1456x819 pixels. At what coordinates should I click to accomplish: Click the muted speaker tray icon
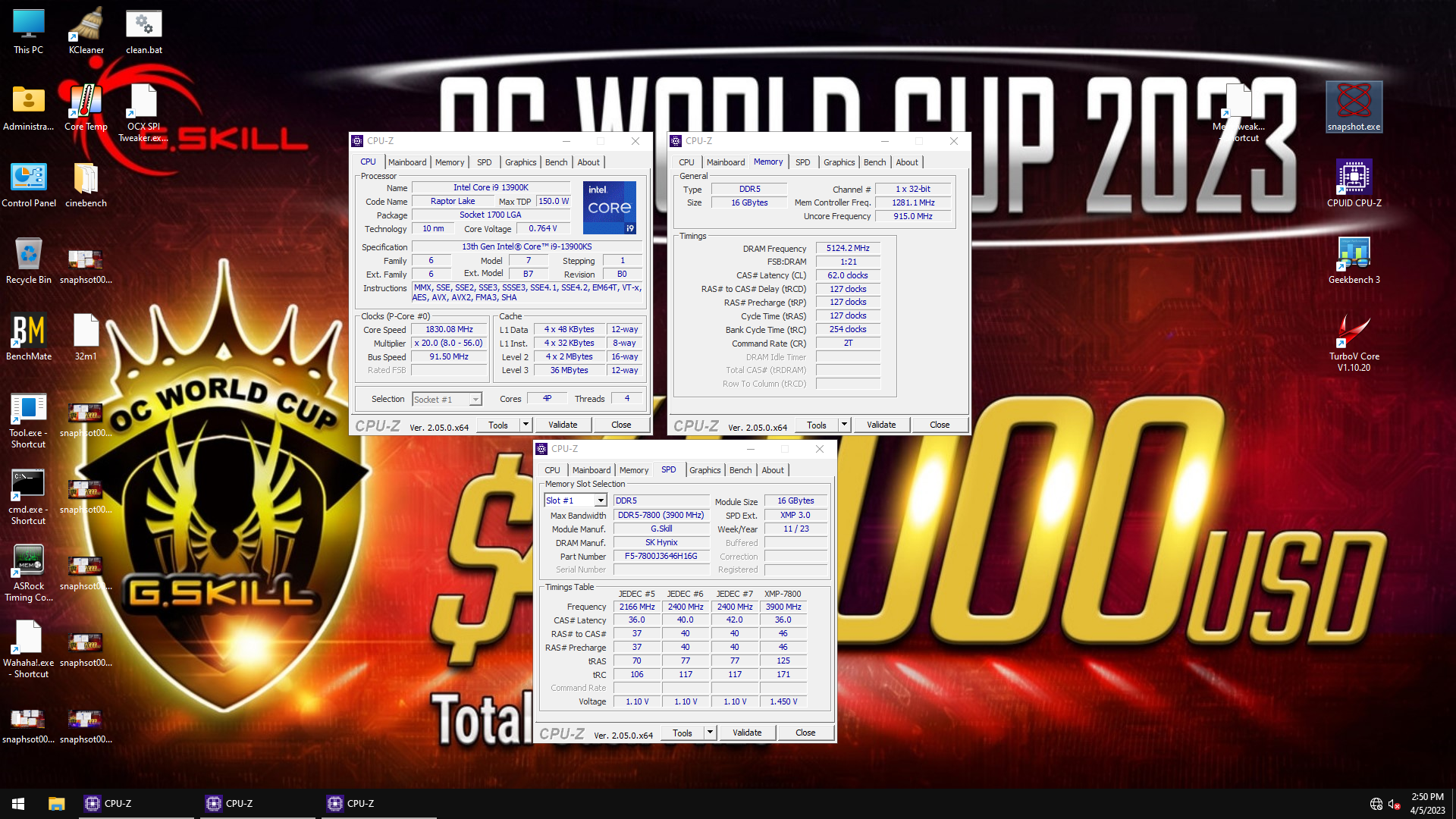(x=1394, y=804)
